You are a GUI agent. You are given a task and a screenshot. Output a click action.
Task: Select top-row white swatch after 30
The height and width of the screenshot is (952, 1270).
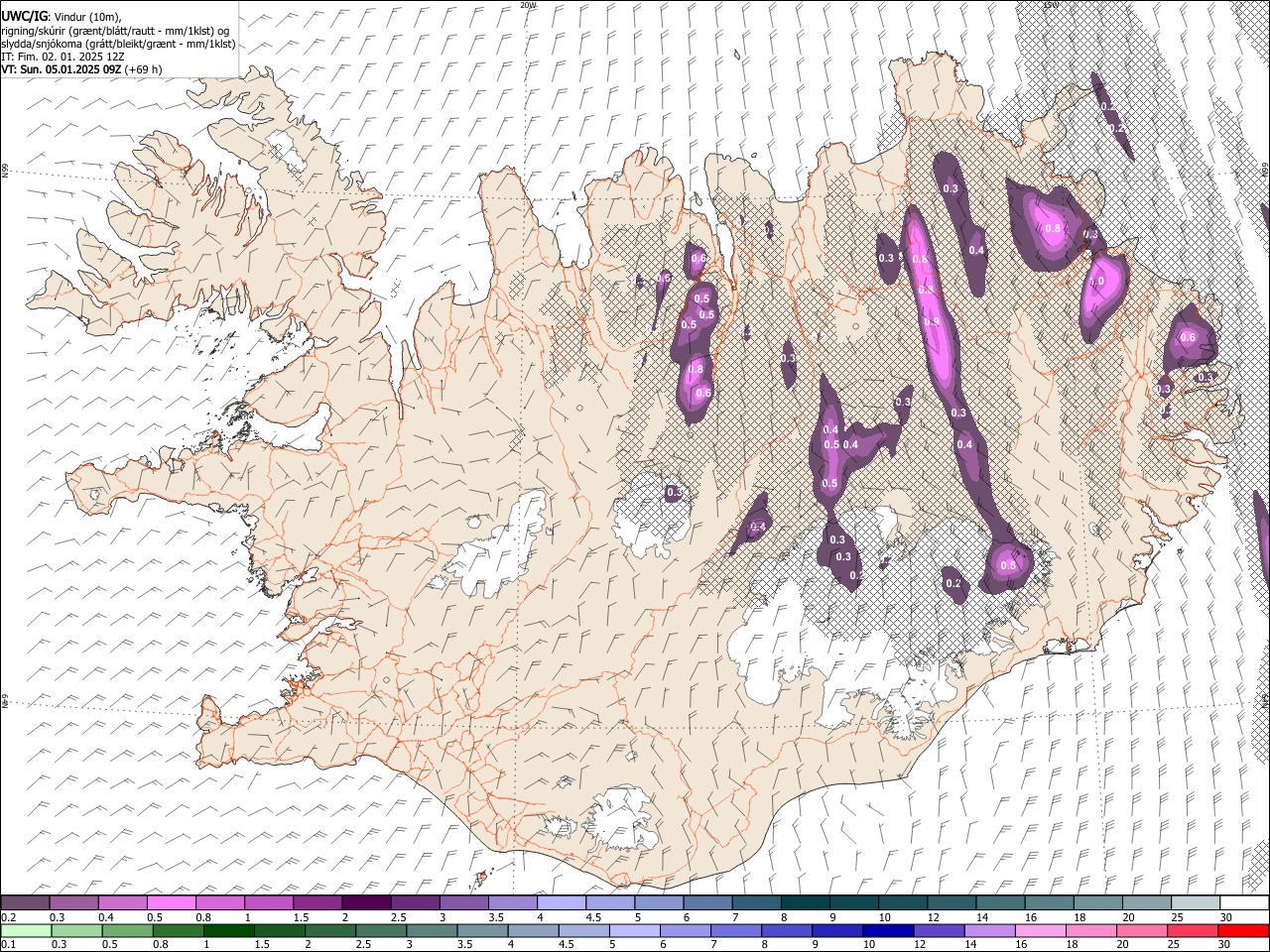coord(1244,902)
